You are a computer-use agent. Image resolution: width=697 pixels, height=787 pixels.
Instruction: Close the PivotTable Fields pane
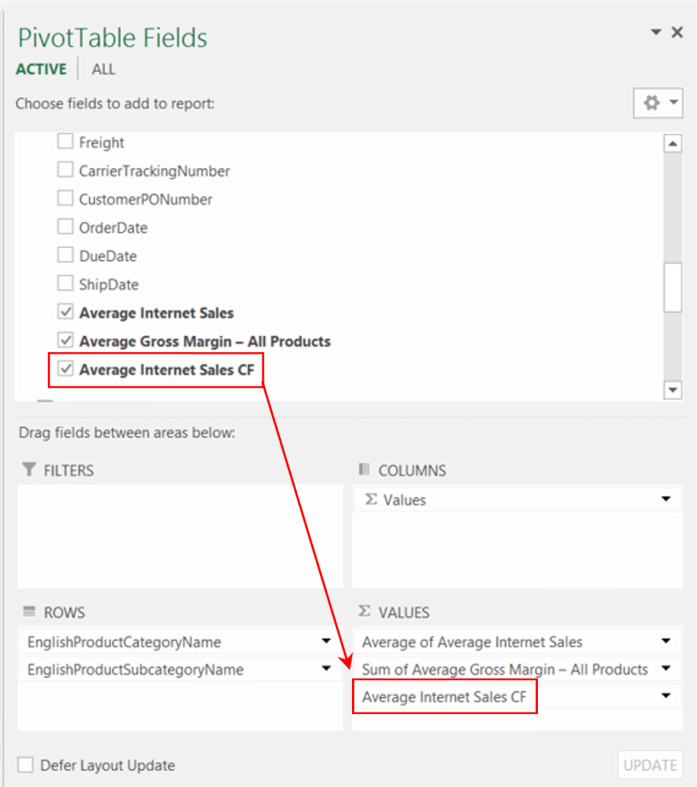[677, 33]
